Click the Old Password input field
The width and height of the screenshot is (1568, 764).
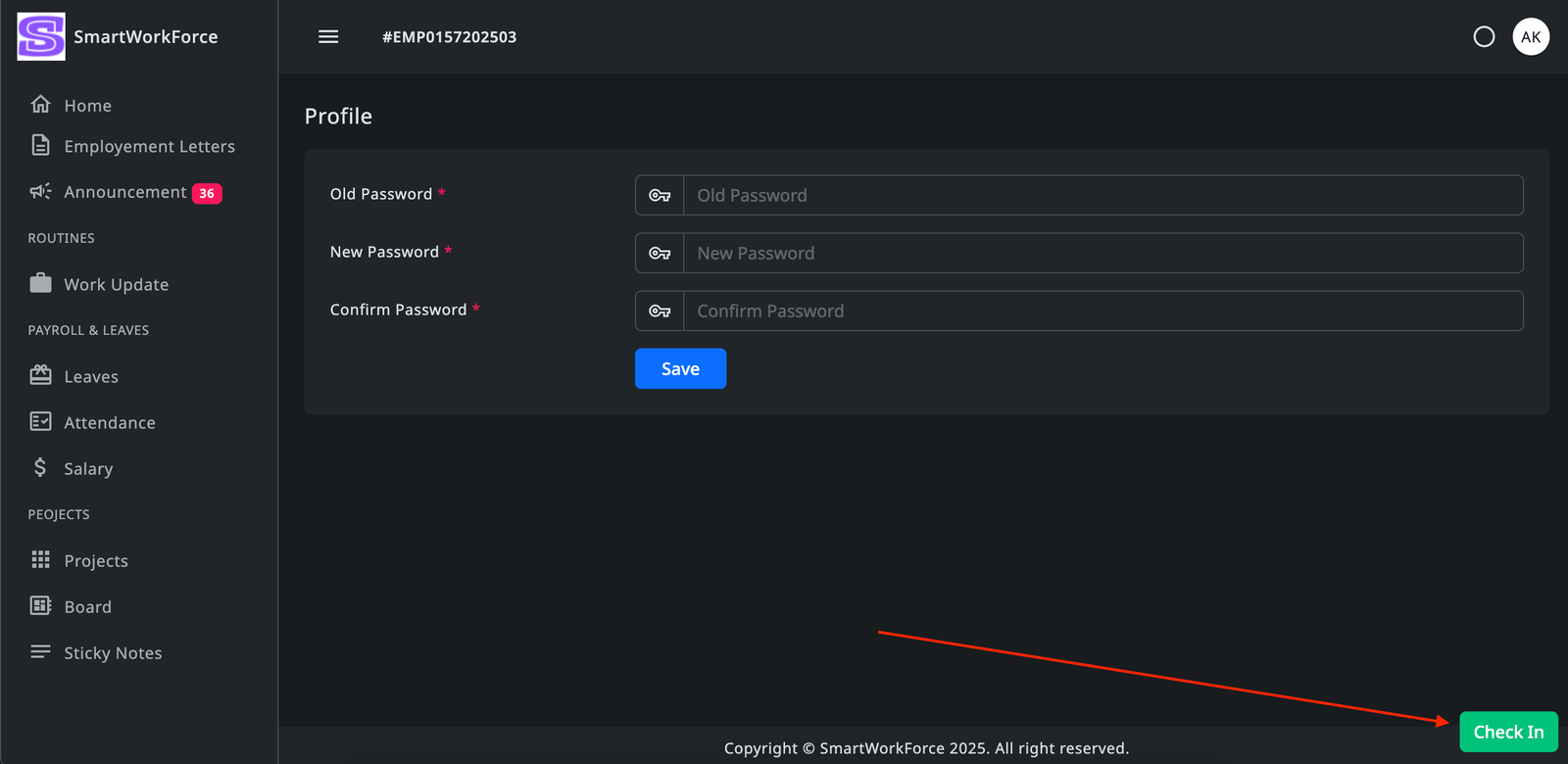[1102, 195]
